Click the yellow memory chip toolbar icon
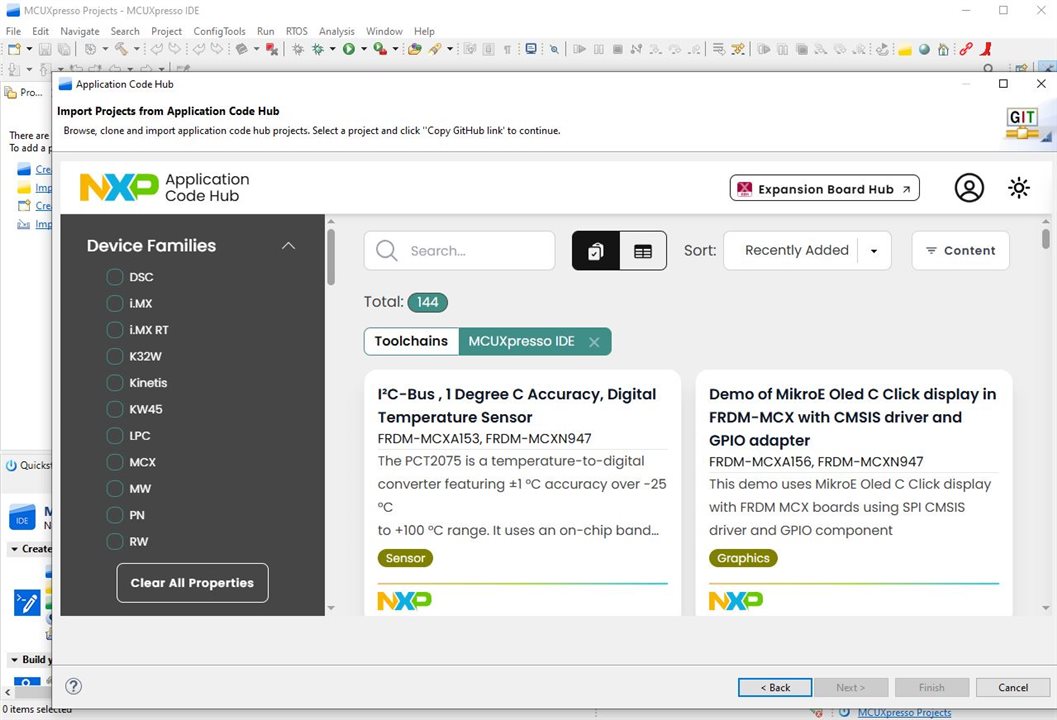The width and height of the screenshot is (1057, 720). (905, 49)
